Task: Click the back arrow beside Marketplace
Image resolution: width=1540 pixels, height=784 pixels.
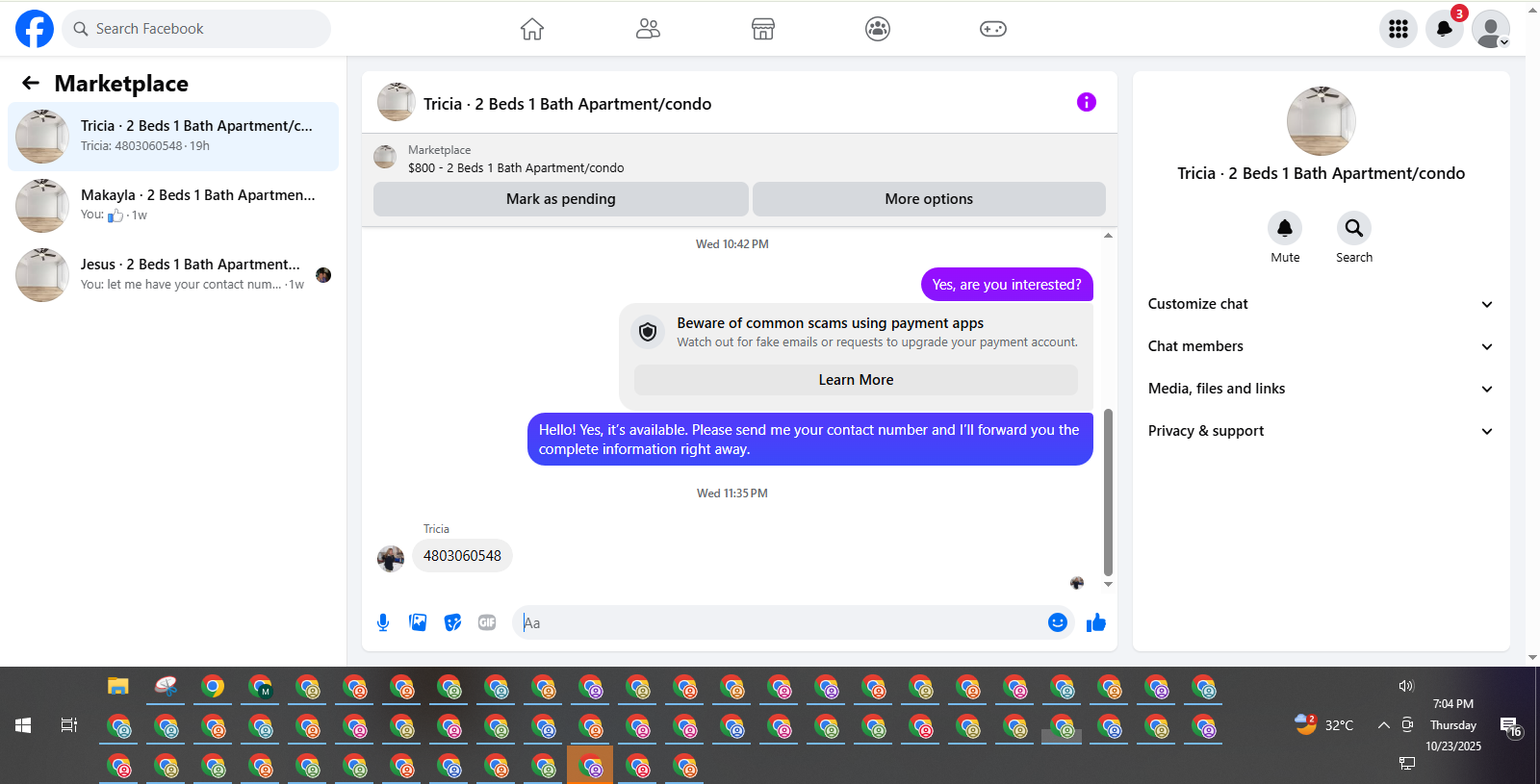Action: click(x=31, y=84)
